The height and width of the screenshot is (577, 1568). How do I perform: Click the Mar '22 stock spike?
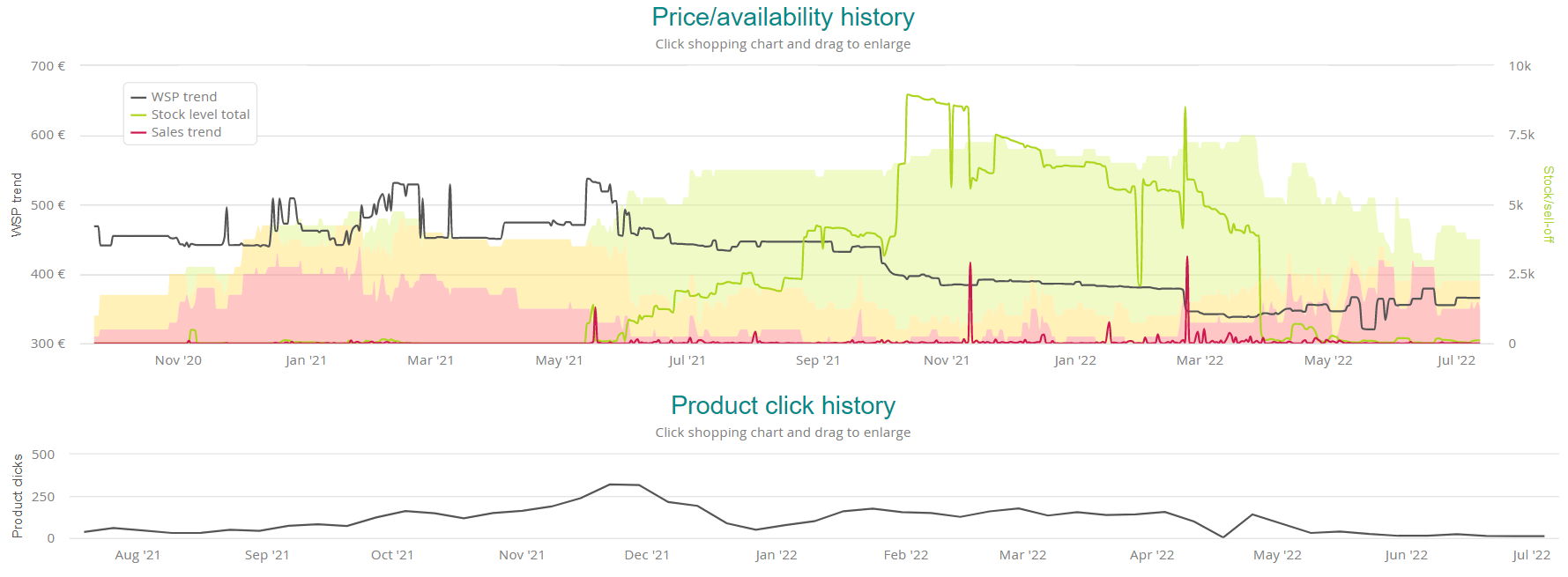(1185, 108)
